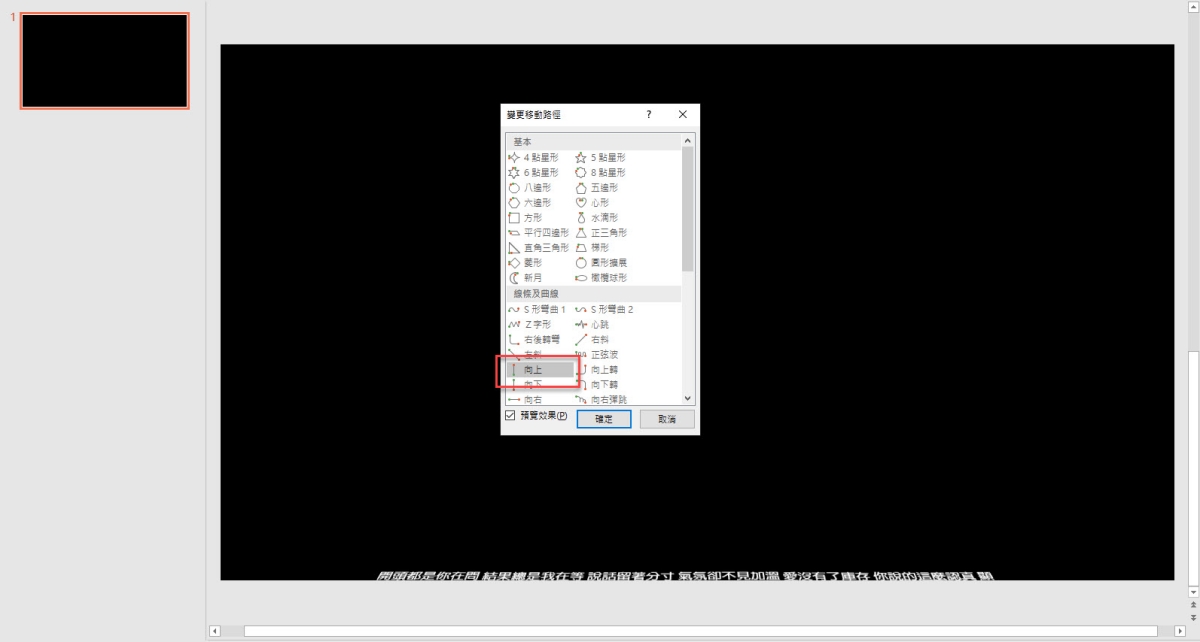This screenshot has width=1200, height=642.
Task: Pick the 正弦波 sine wave path
Action: [x=595, y=355]
